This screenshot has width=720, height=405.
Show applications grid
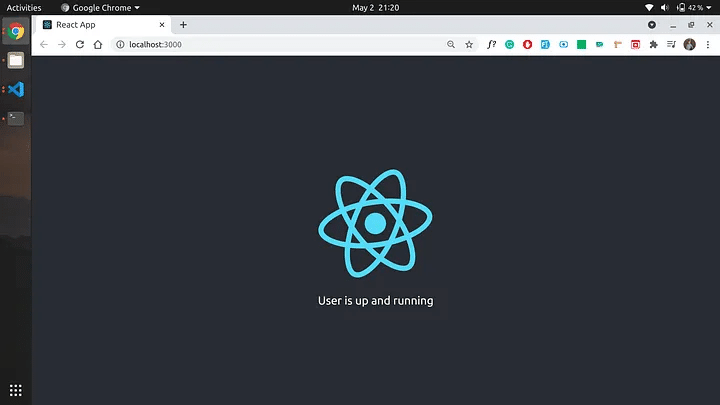pos(16,390)
